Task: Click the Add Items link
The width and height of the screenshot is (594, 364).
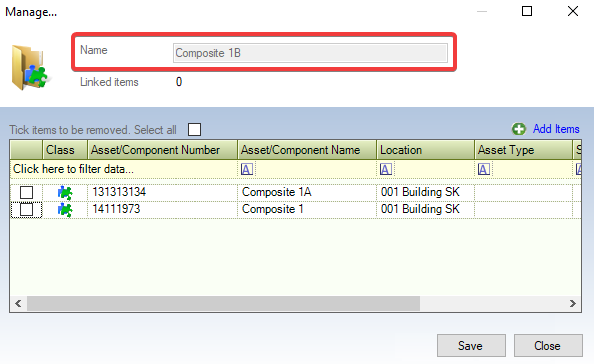Action: pos(556,129)
